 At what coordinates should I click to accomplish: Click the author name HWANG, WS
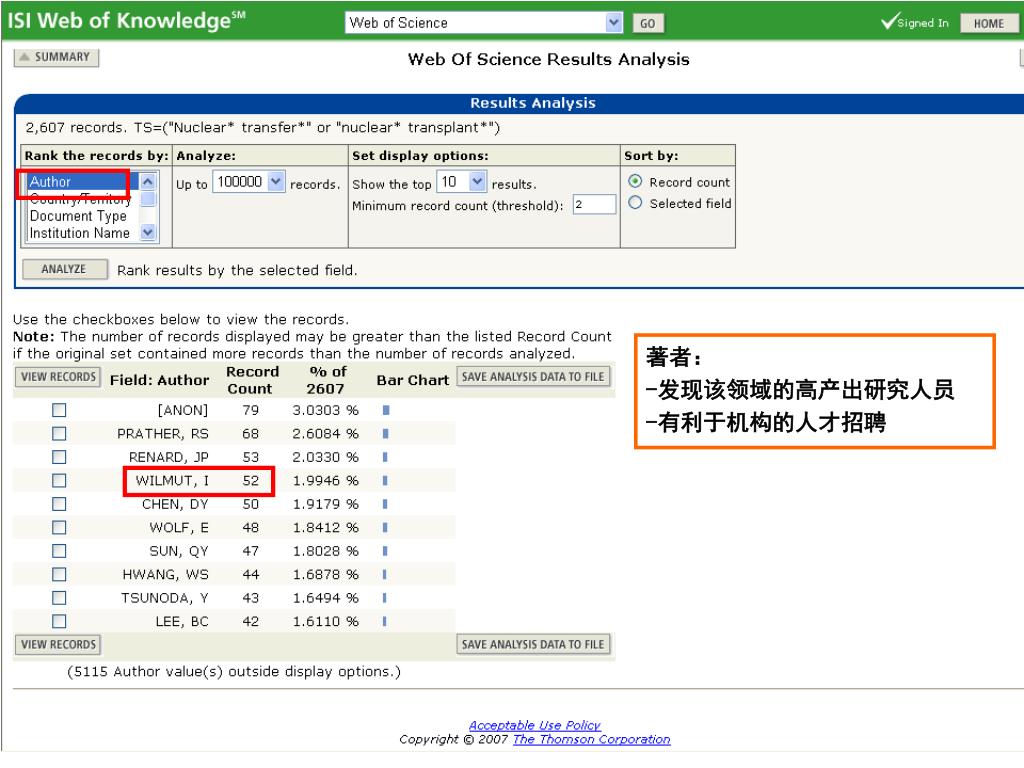pos(166,575)
